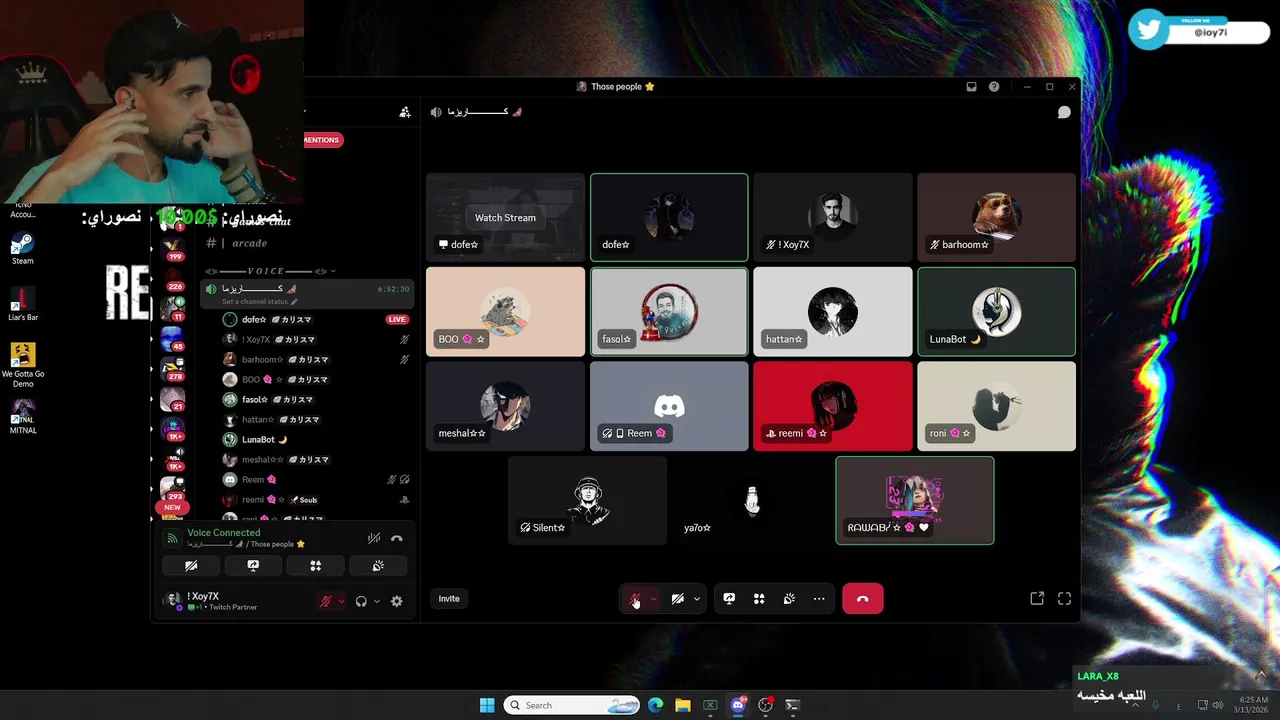The image size is (1280, 720).
Task: Open activities launcher in the call bar
Action: [x=759, y=599]
